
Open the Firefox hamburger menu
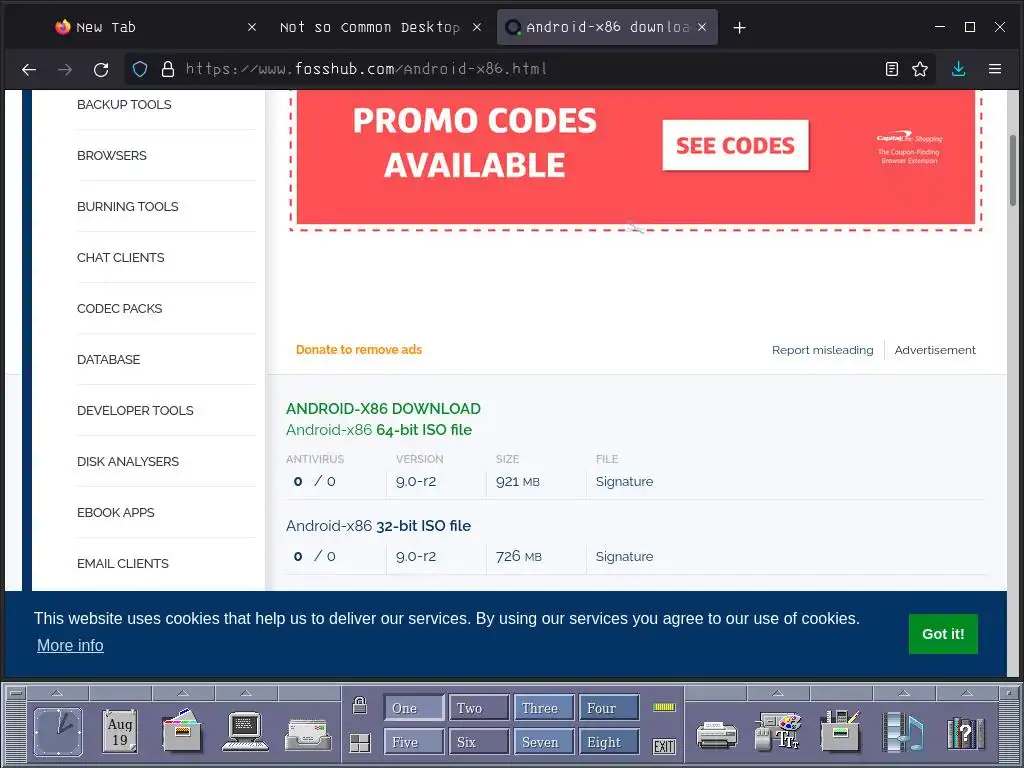pos(995,69)
